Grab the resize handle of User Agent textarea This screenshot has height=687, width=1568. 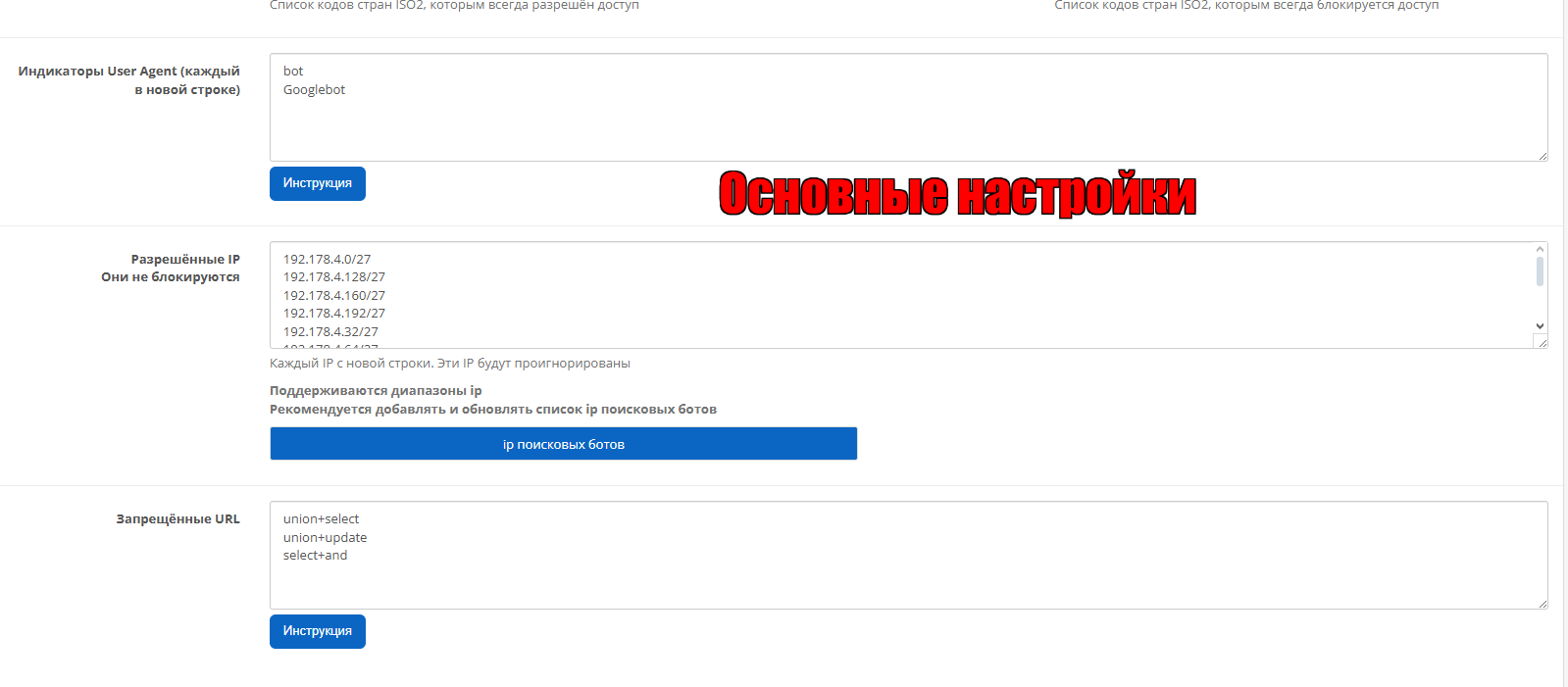tap(1542, 155)
